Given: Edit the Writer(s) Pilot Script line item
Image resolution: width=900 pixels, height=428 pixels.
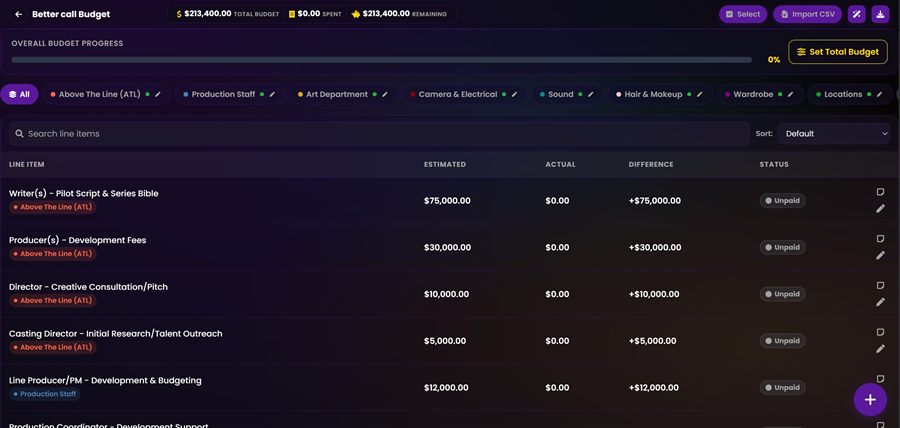Looking at the screenshot, I should (x=880, y=209).
